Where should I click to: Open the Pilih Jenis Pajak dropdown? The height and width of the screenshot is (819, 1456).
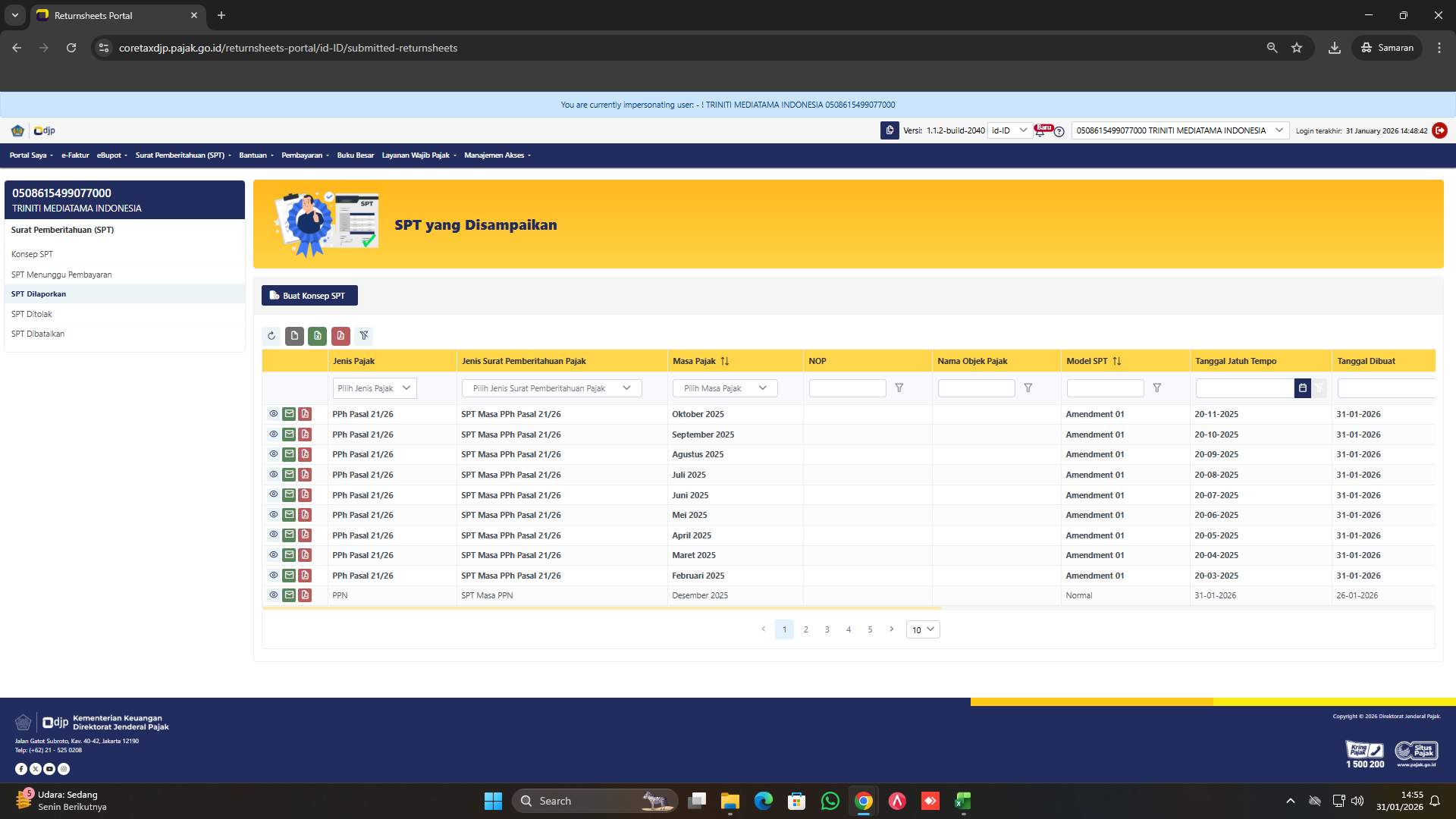[374, 388]
